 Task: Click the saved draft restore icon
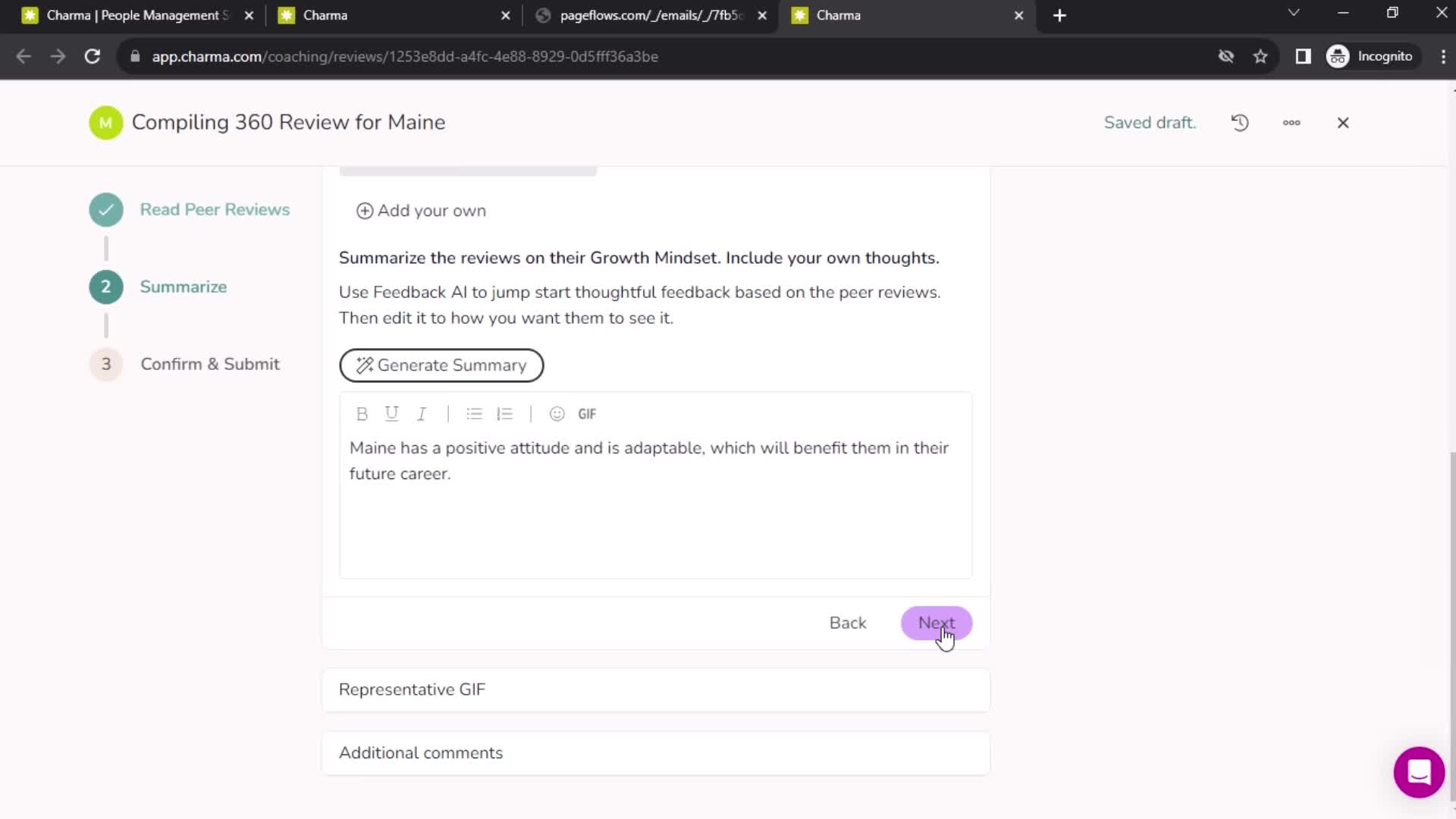coord(1240,122)
